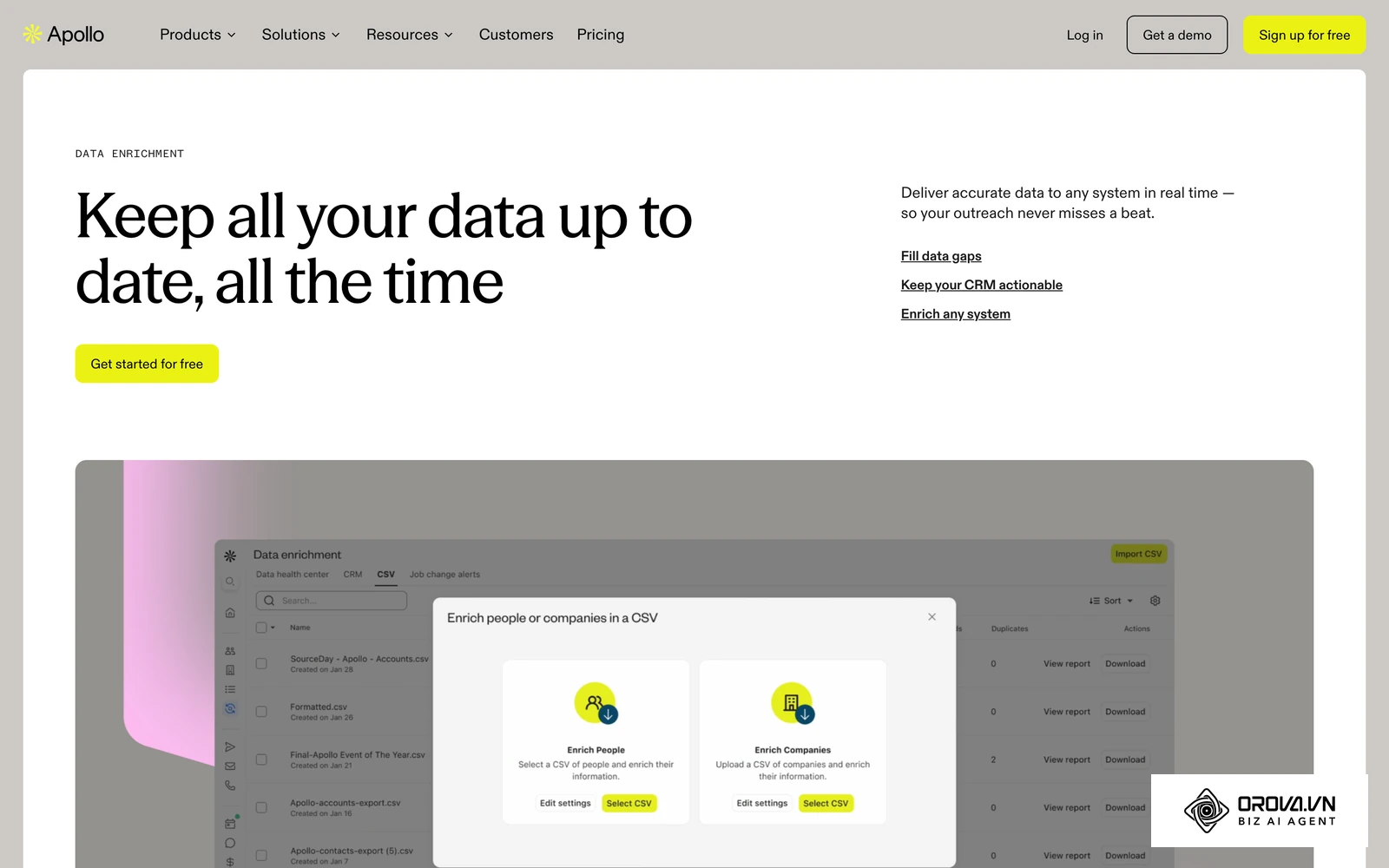Click the Import CSV button
Screen dimensions: 1389x868
tap(1138, 554)
